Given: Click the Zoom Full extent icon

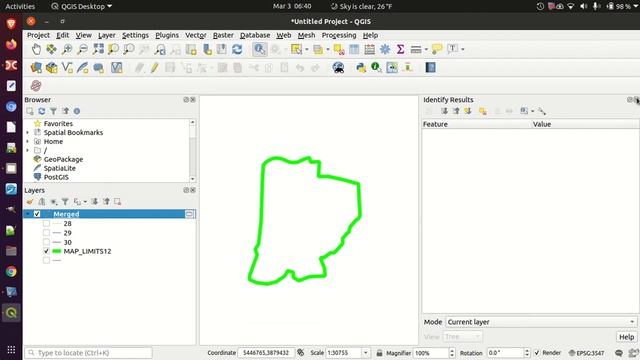Looking at the screenshot, I should pyautogui.click(x=98, y=49).
